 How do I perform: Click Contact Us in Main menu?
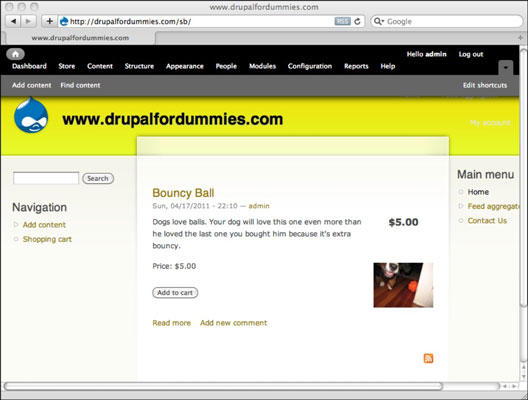[x=487, y=221]
